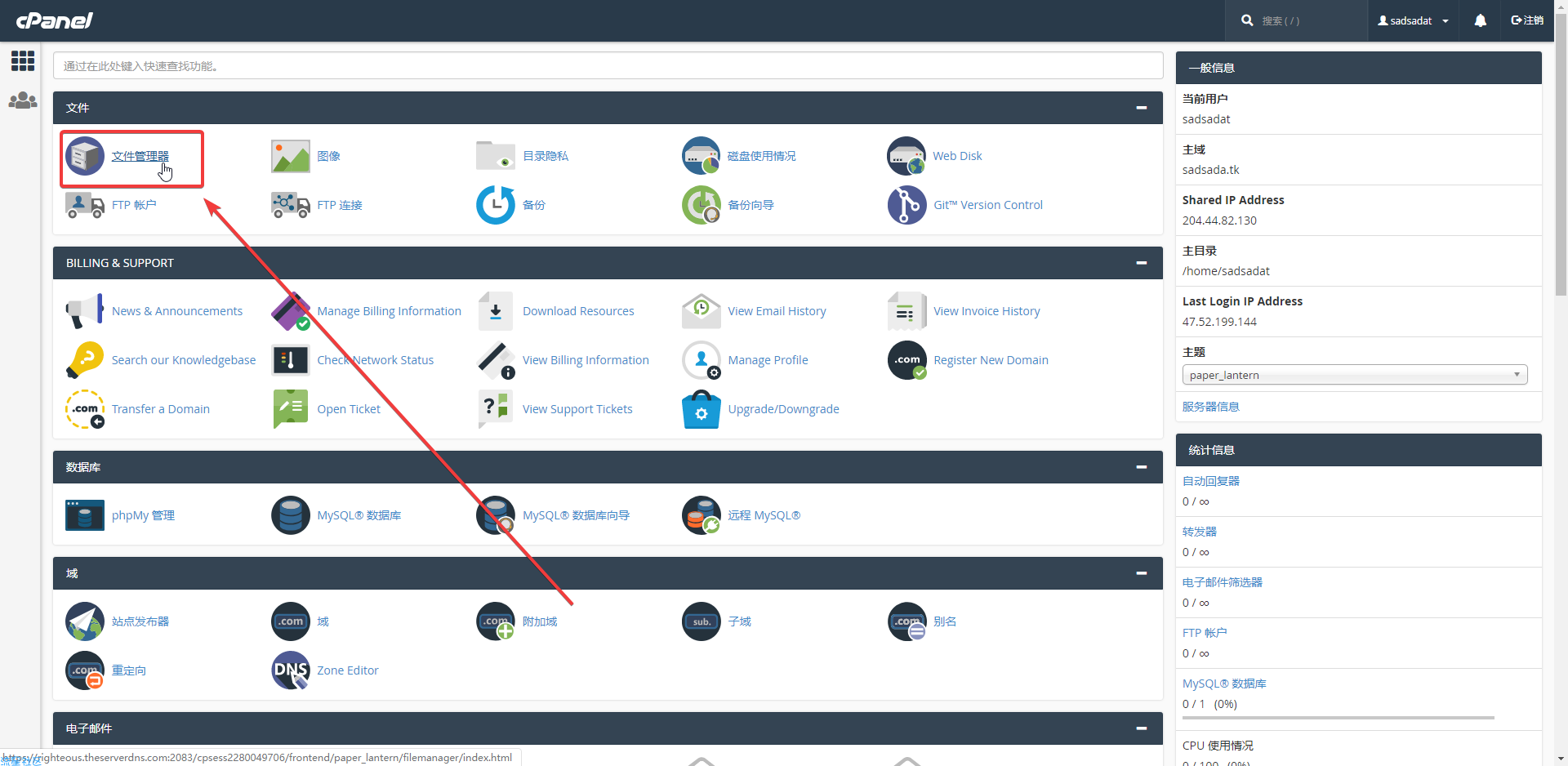1568x766 pixels.
Task: Click the grid home icon in sidebar
Action: [23, 60]
